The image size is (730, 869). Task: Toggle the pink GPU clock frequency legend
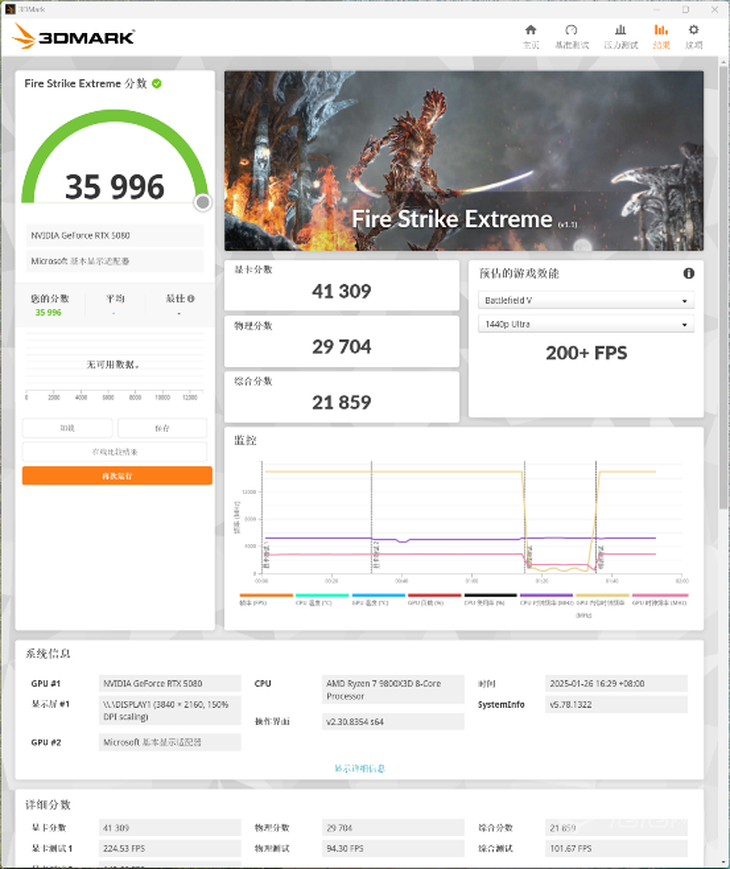(x=660, y=599)
